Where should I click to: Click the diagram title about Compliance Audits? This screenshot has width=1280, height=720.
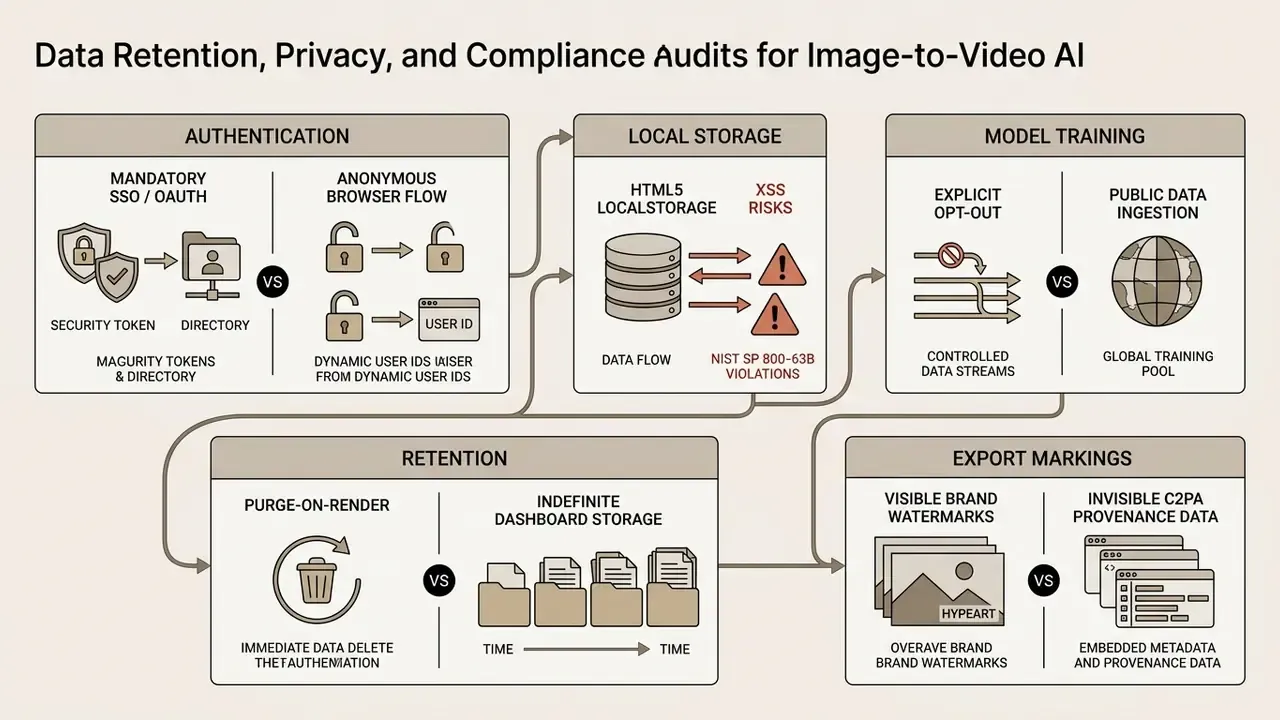(558, 55)
